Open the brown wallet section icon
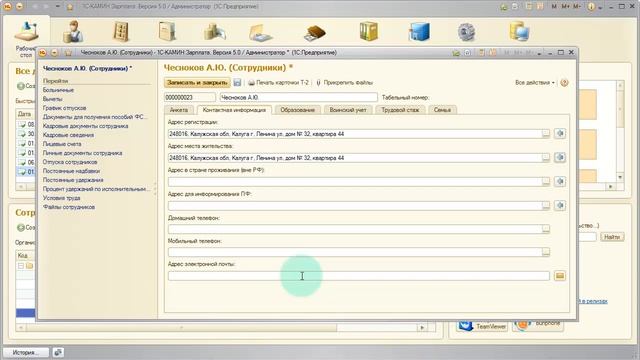 (x=315, y=33)
